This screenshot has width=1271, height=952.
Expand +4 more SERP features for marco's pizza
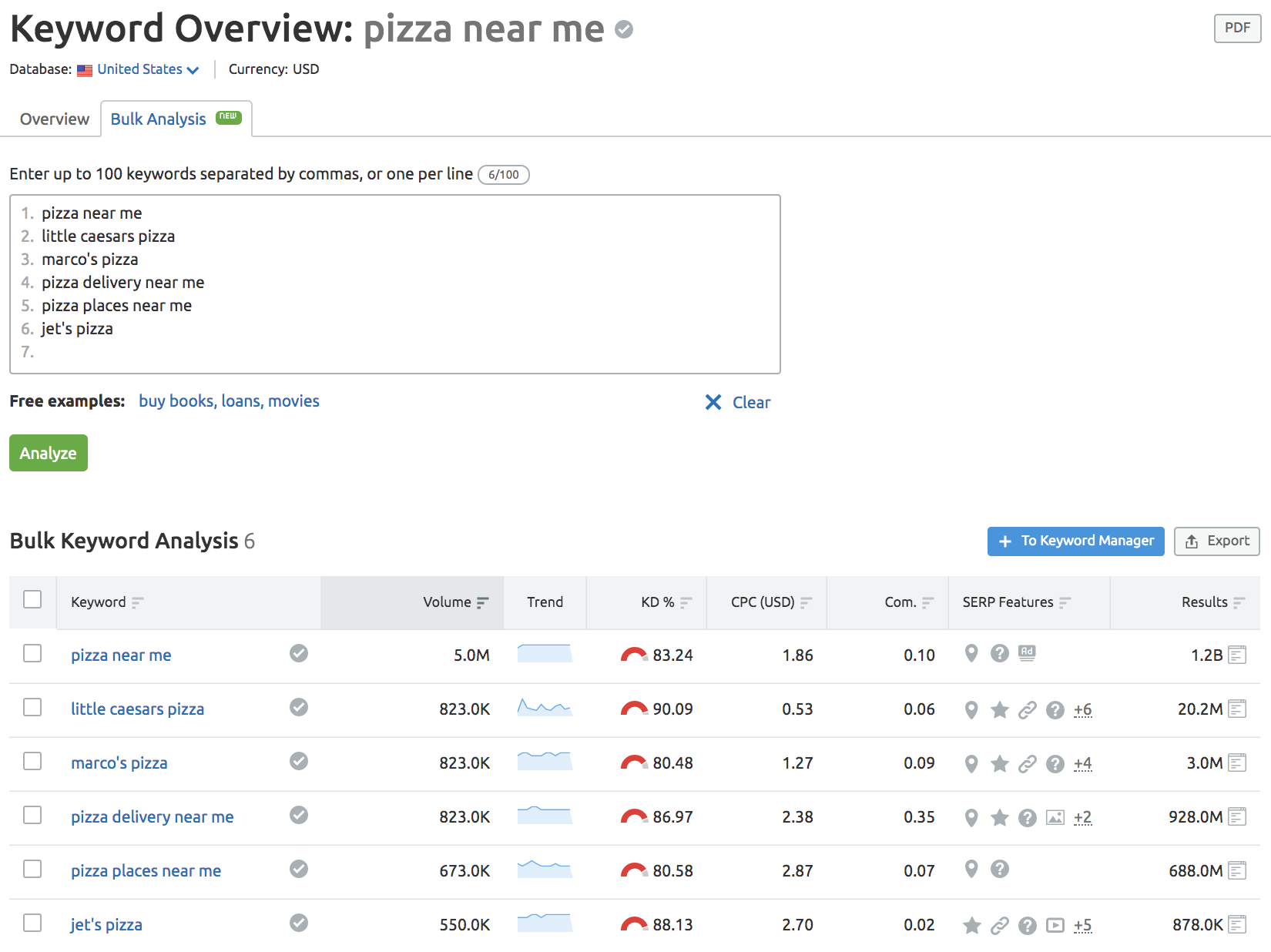tap(1083, 763)
